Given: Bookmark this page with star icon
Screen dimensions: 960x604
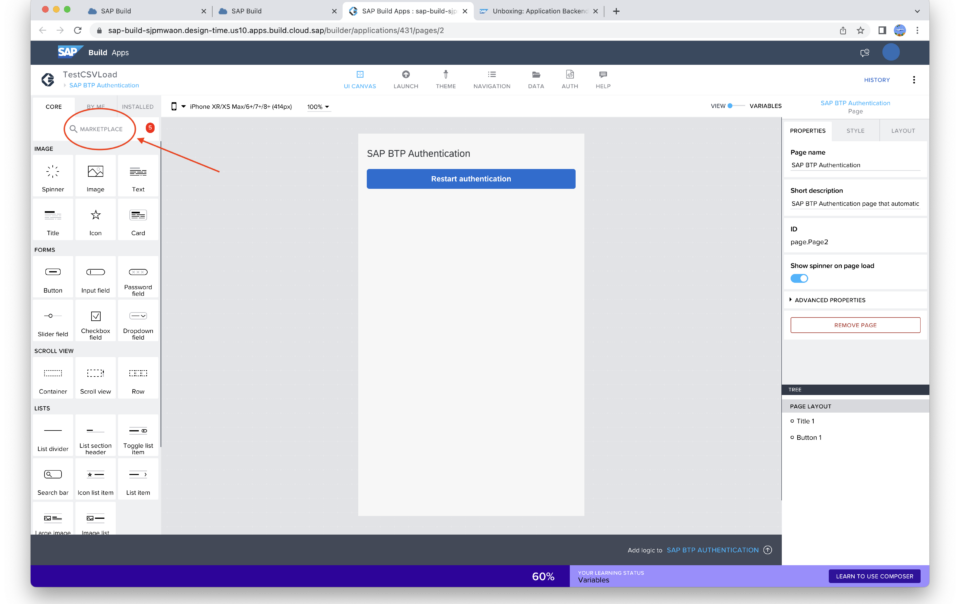Looking at the screenshot, I should pyautogui.click(x=860, y=30).
